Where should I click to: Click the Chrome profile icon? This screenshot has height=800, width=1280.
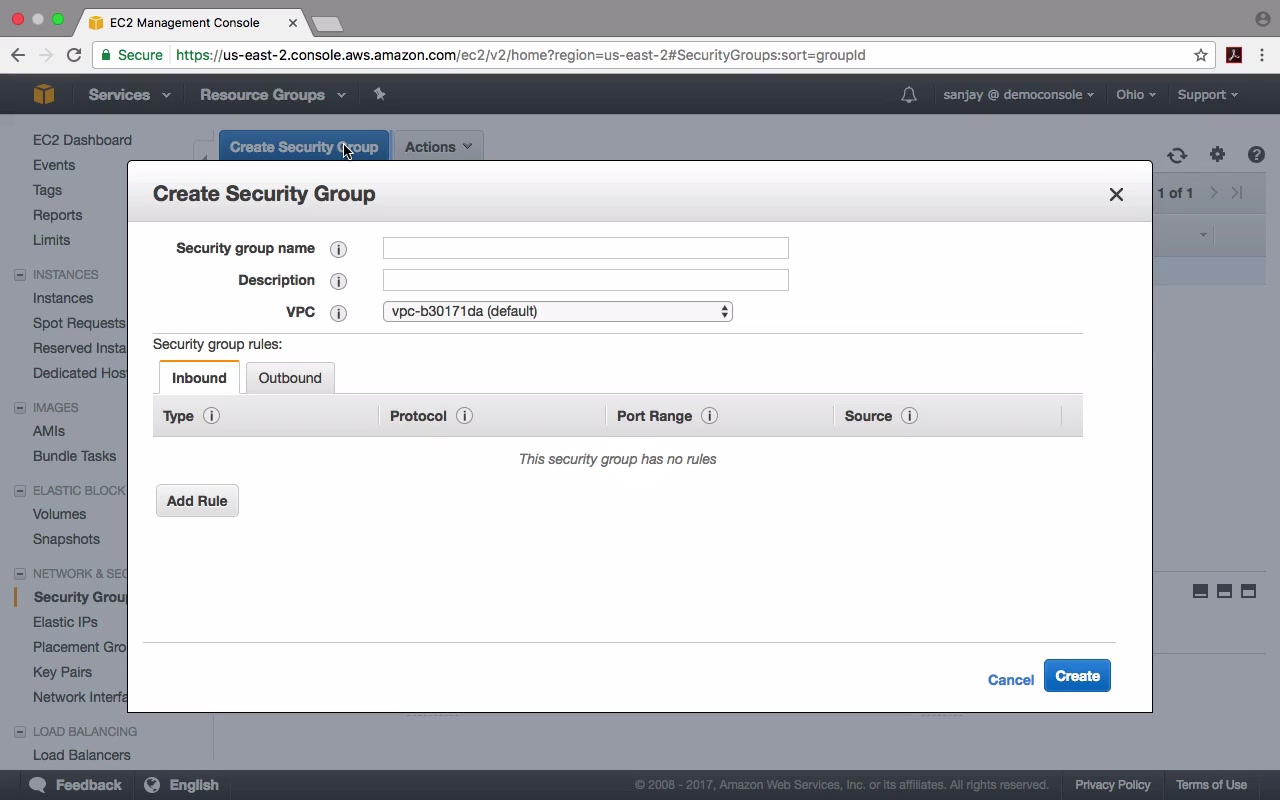pos(1262,19)
